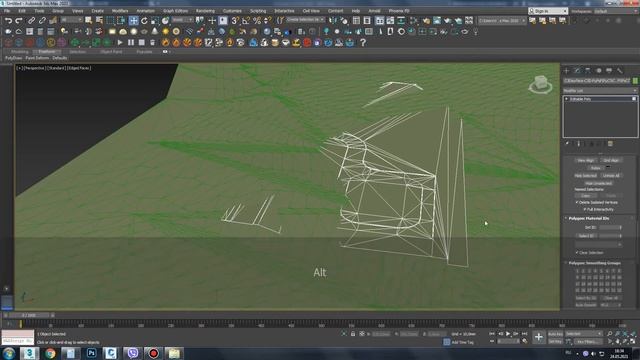The image size is (640, 360).
Task: Open the Utilities wrench tab
Action: 620,71
